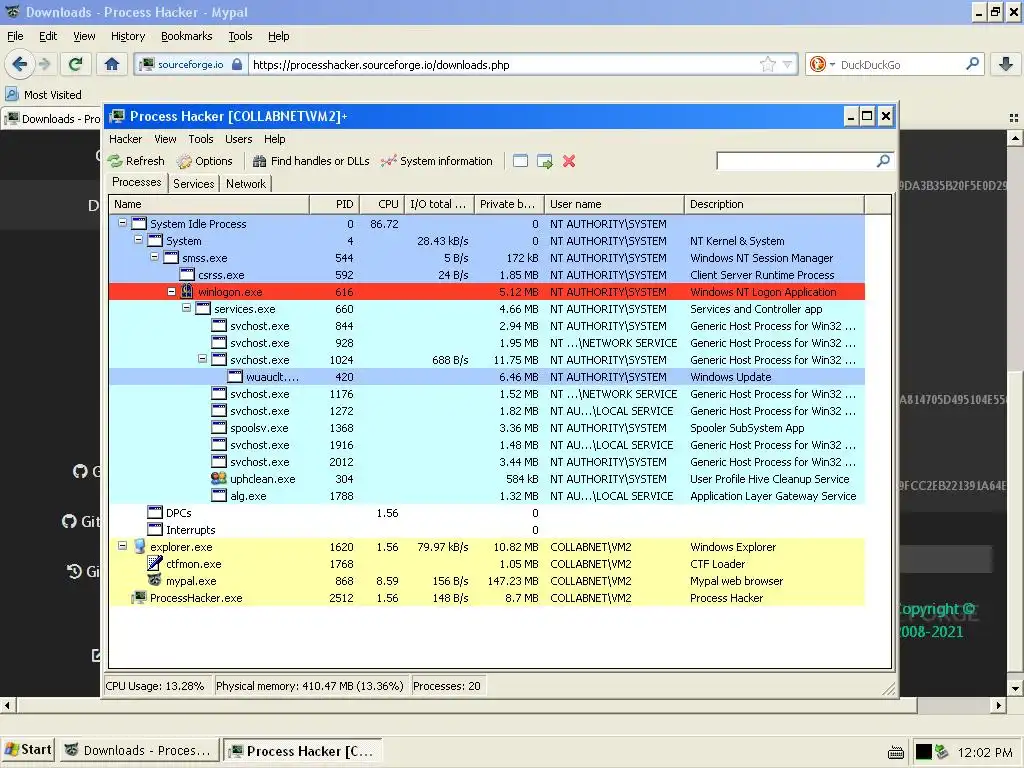Click Find handles or DLLs
Viewport: 1024px width, 768px height.
(311, 161)
